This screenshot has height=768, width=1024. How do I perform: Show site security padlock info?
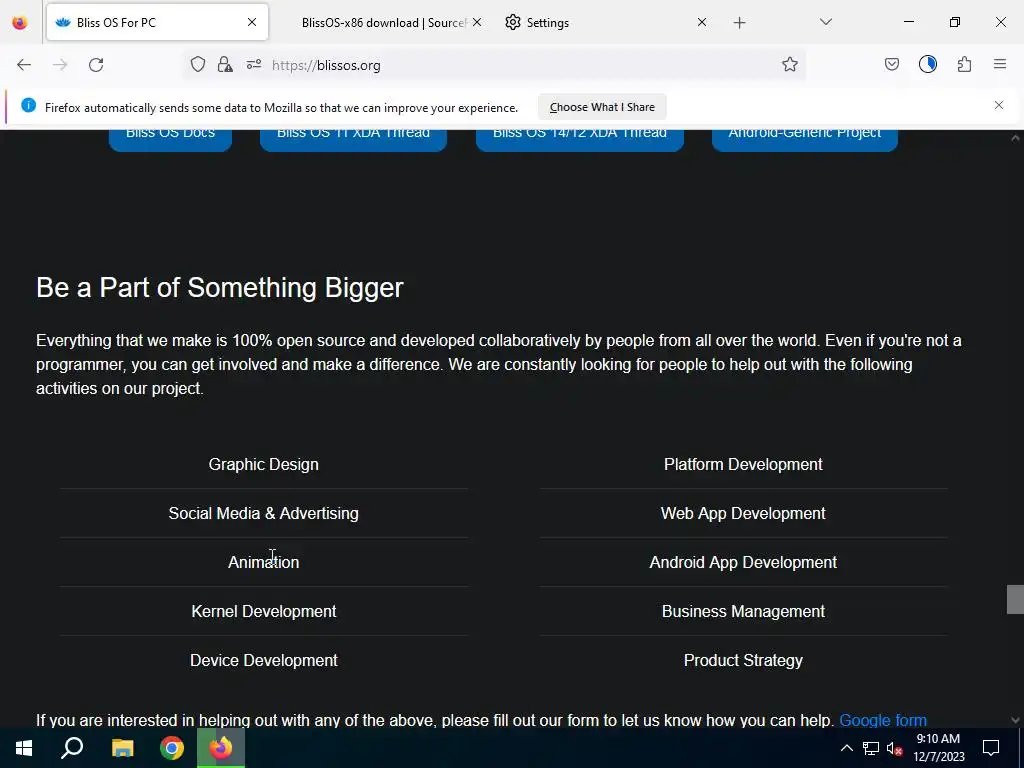[225, 65]
